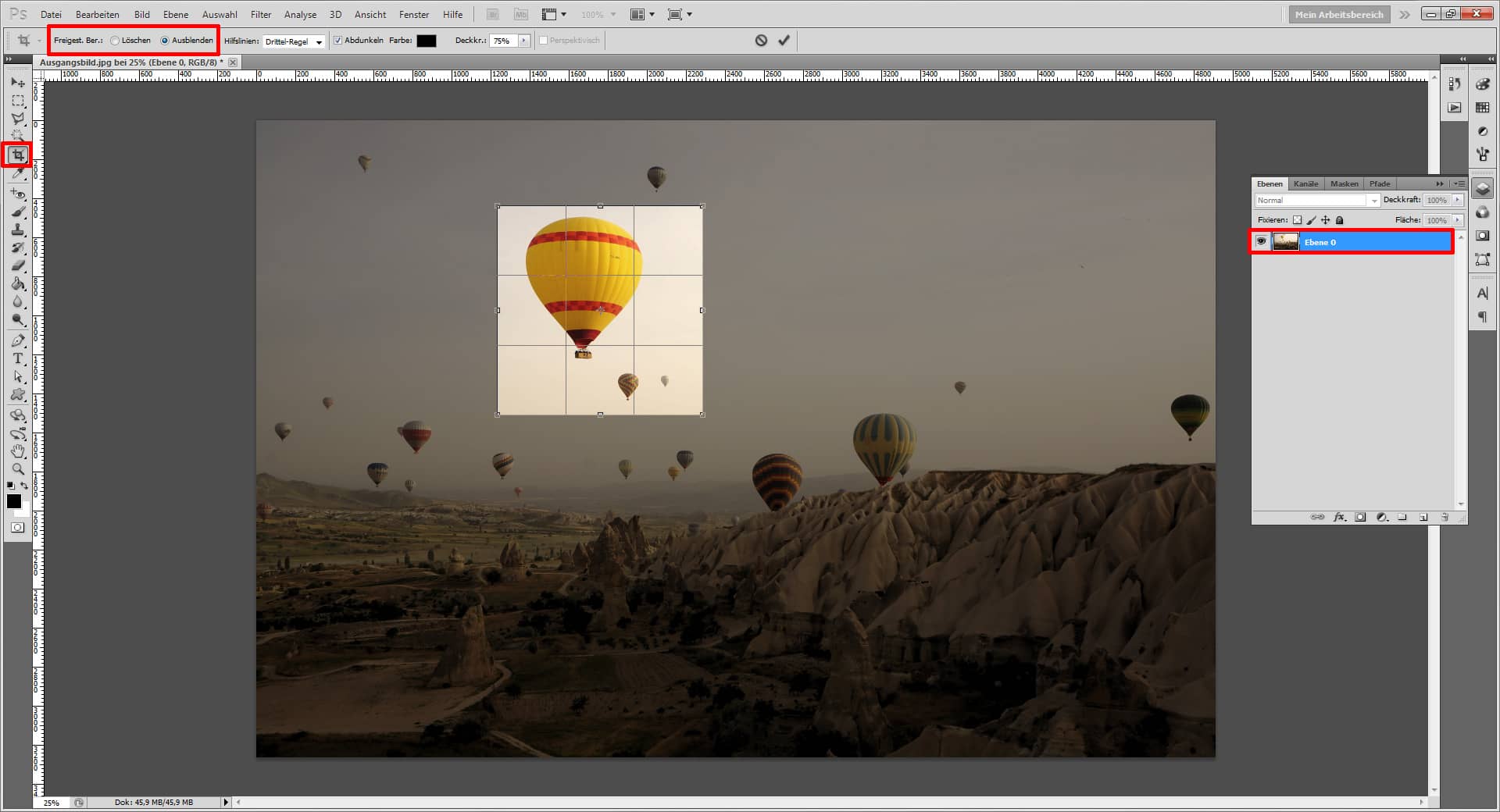This screenshot has height=812, width=1500.
Task: Commit the crop with the checkmark button
Action: click(x=784, y=40)
